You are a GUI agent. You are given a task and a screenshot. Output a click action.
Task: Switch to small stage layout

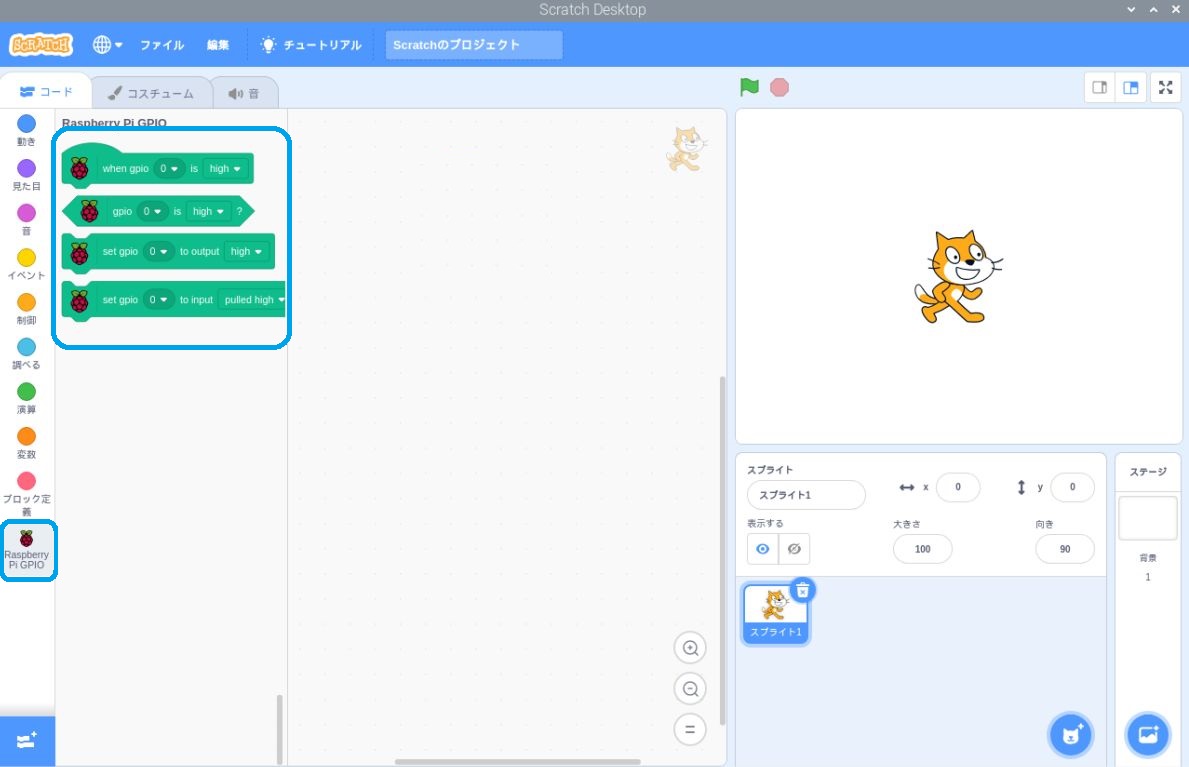(x=1100, y=87)
